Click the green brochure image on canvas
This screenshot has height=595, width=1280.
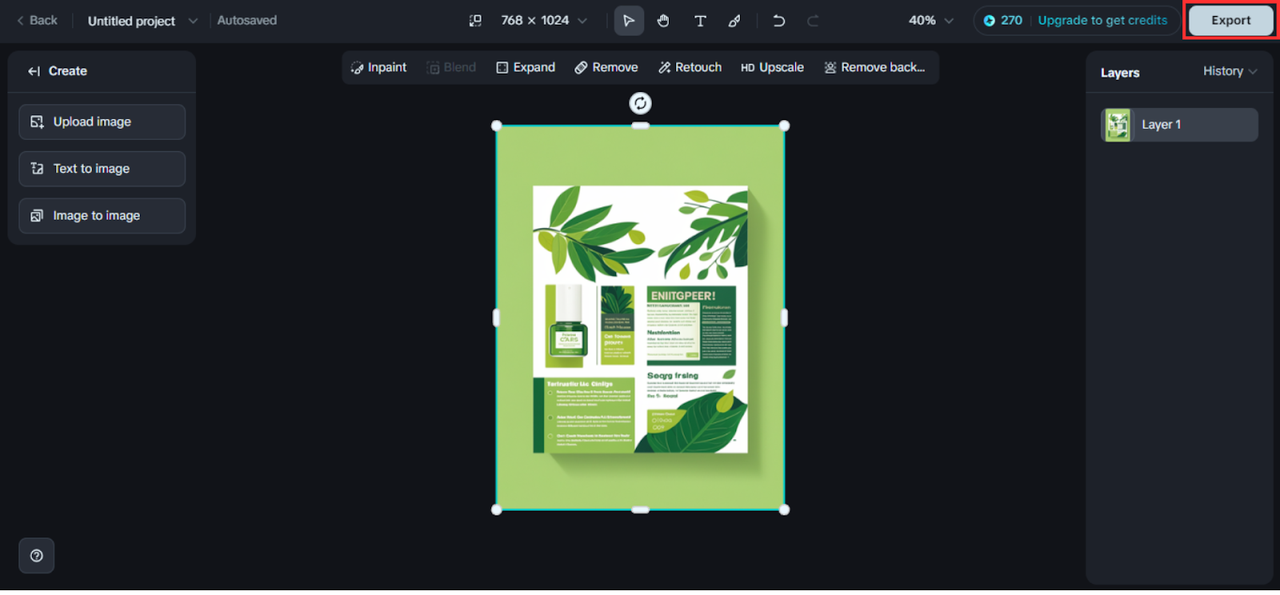(x=640, y=318)
